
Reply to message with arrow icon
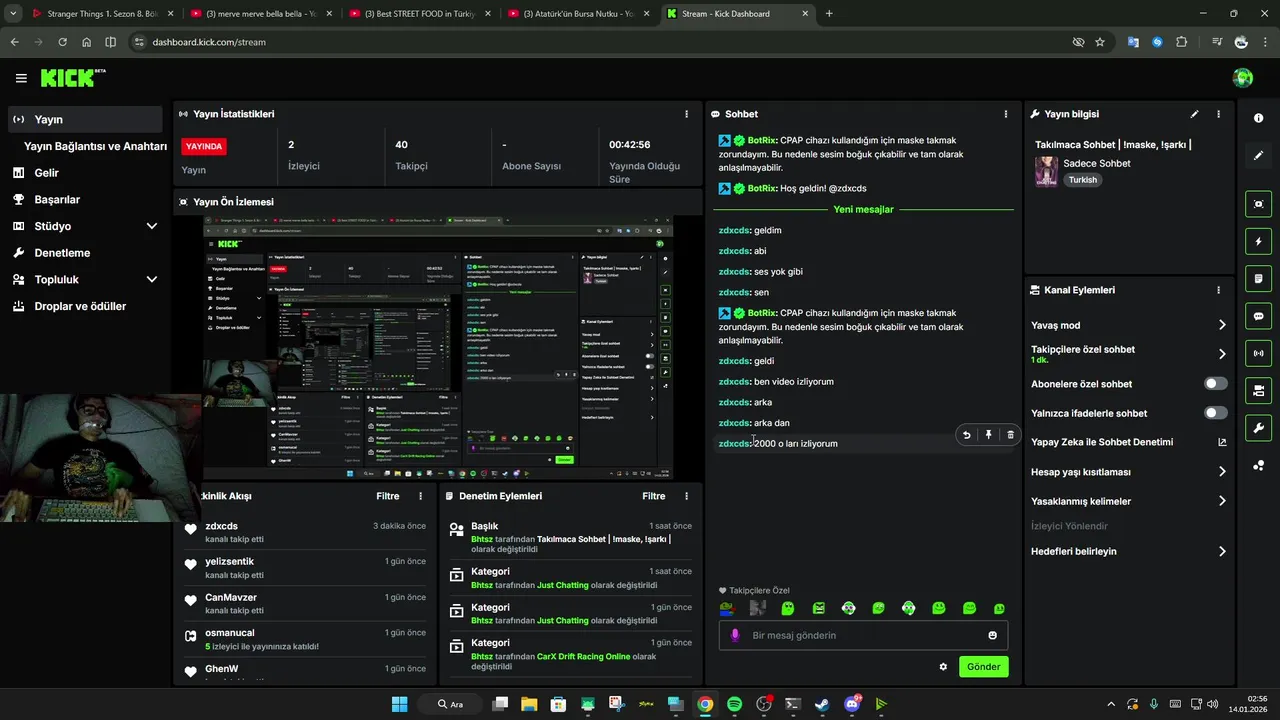point(966,435)
